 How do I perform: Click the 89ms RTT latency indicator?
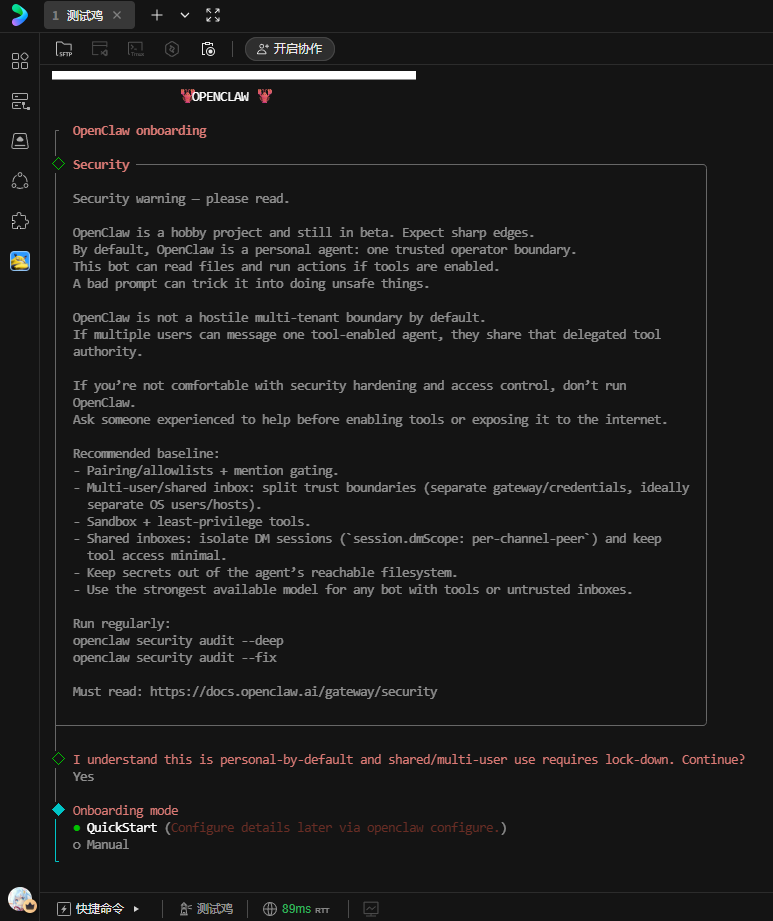pyautogui.click(x=296, y=909)
